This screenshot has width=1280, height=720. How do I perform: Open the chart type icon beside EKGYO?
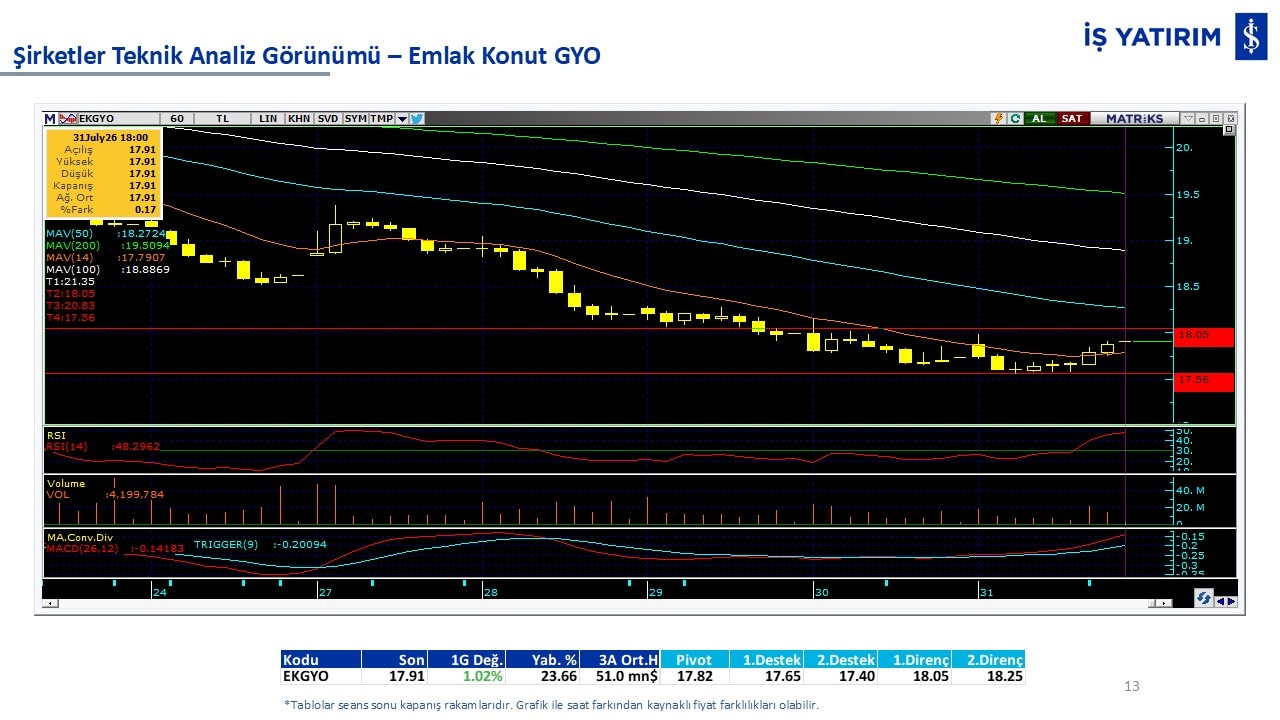(66, 118)
